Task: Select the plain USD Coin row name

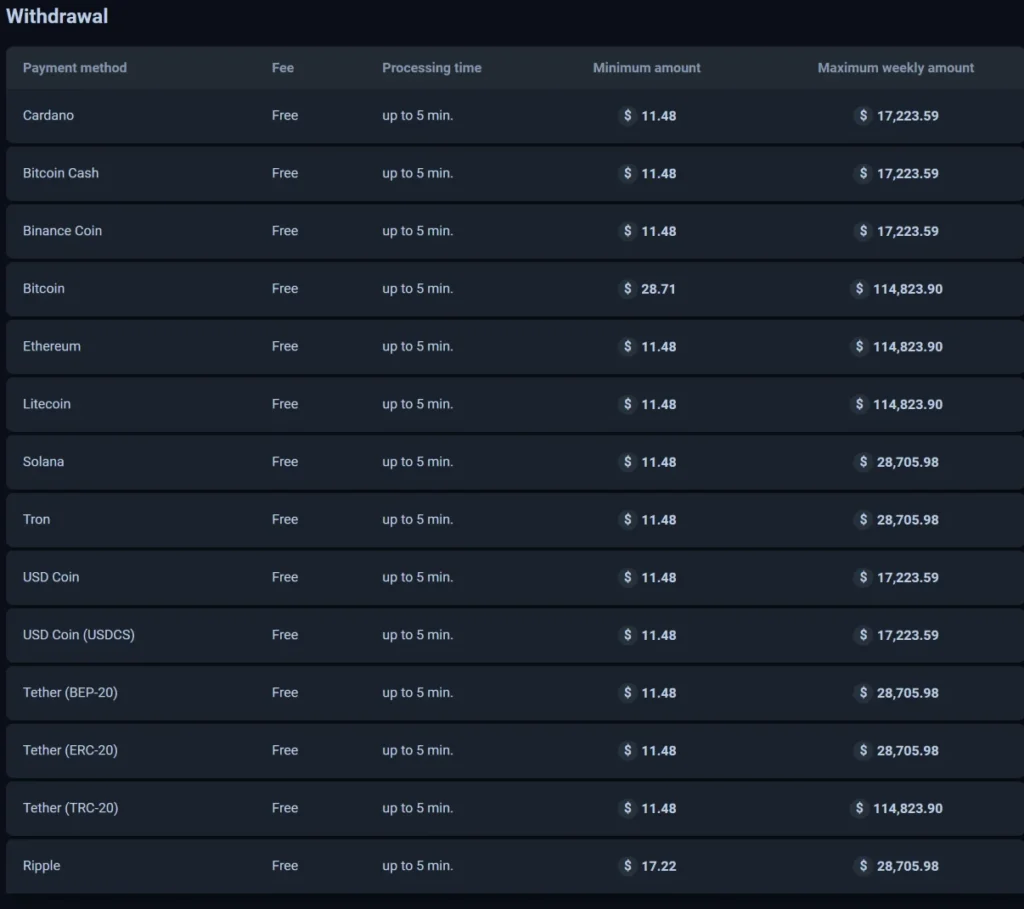Action: (x=51, y=577)
